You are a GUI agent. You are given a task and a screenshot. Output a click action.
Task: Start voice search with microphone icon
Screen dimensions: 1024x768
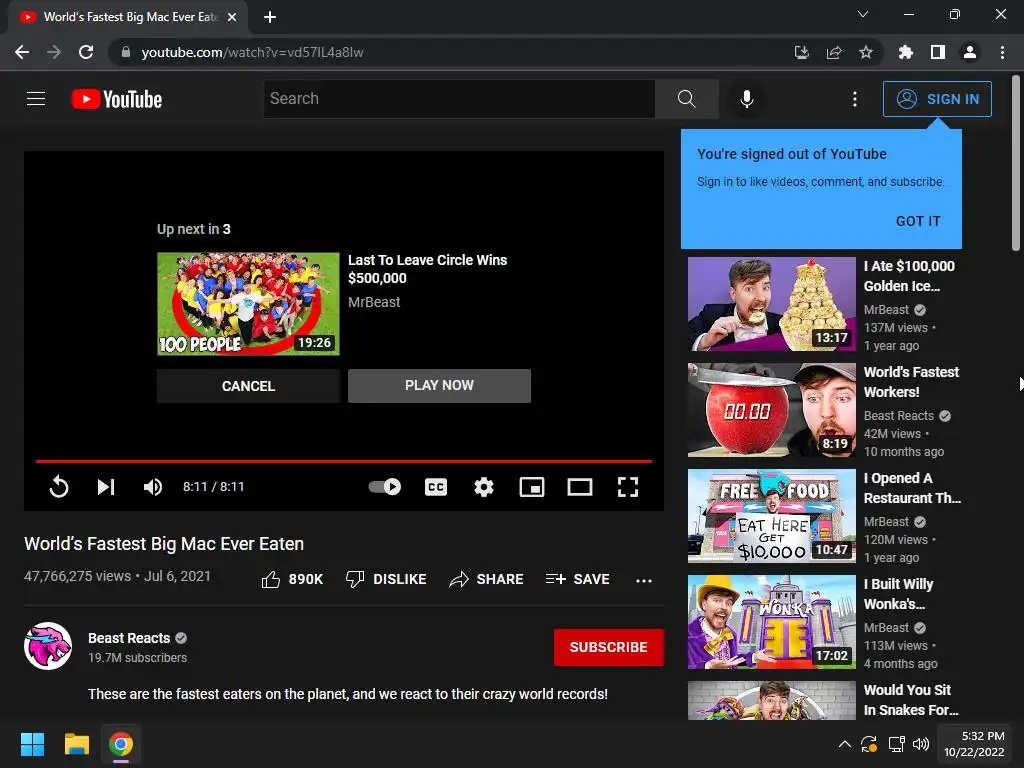click(x=746, y=99)
